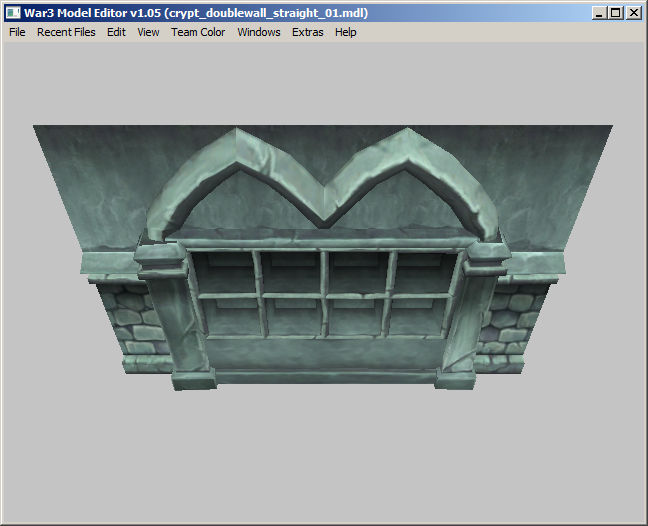Click the War3 Model Editor title bar icon
This screenshot has width=648, height=526.
pos(13,13)
